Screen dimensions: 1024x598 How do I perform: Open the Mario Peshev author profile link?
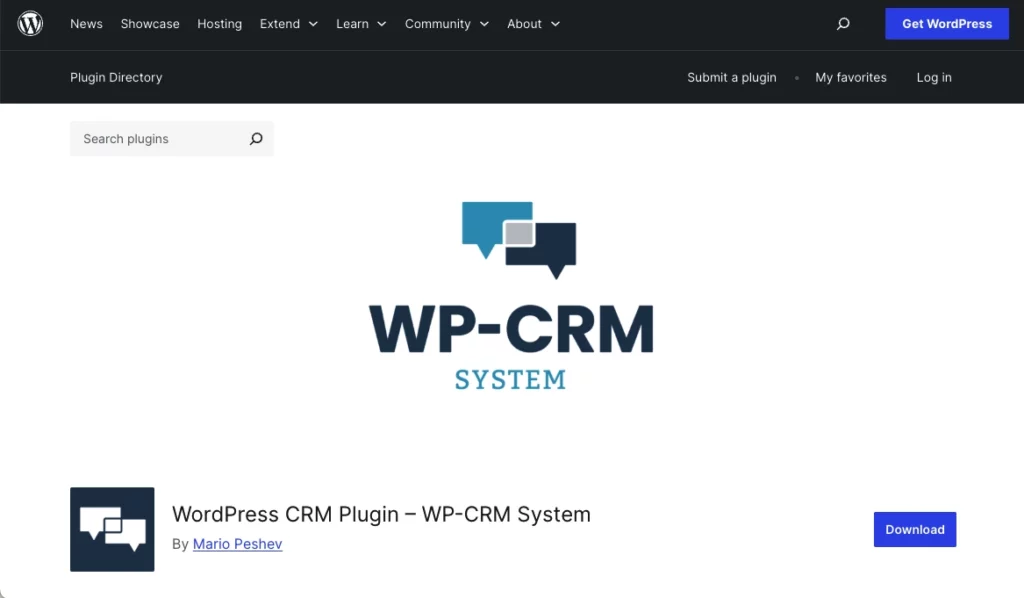237,544
